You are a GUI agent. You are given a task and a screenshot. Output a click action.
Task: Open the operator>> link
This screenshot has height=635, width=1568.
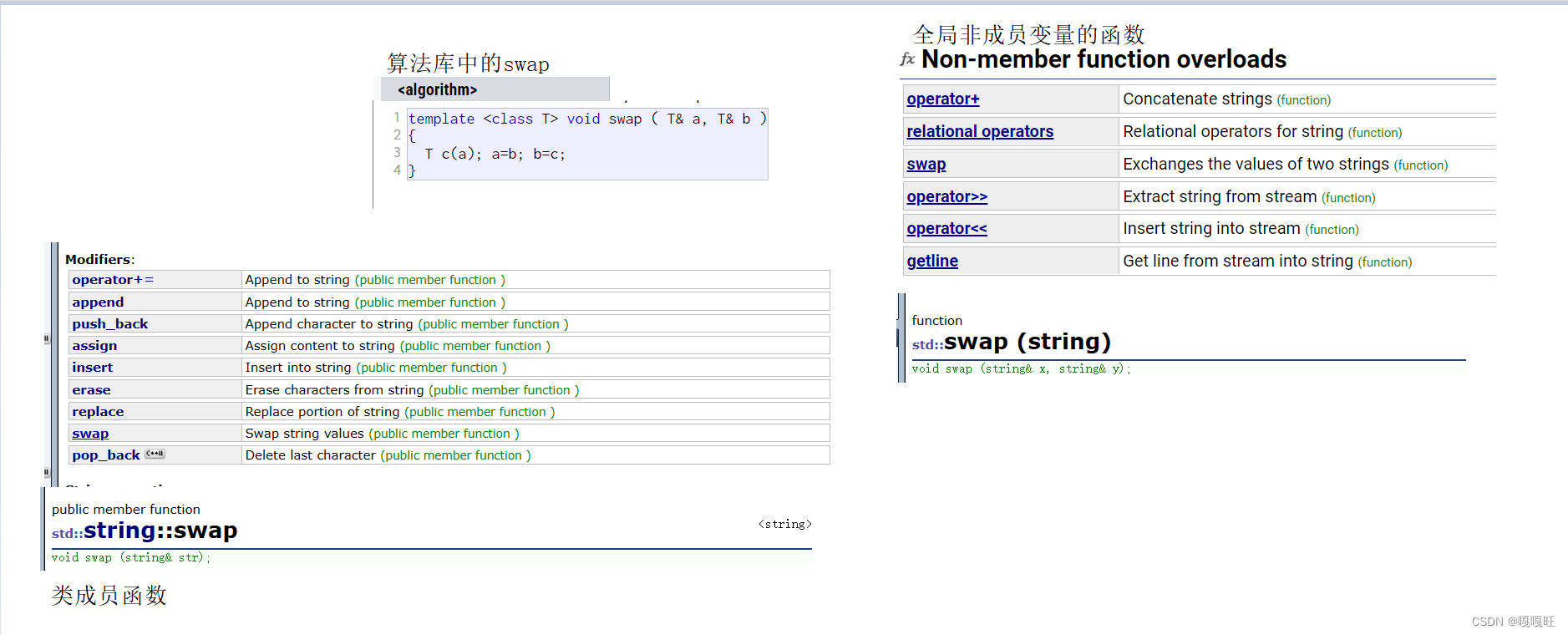946,196
